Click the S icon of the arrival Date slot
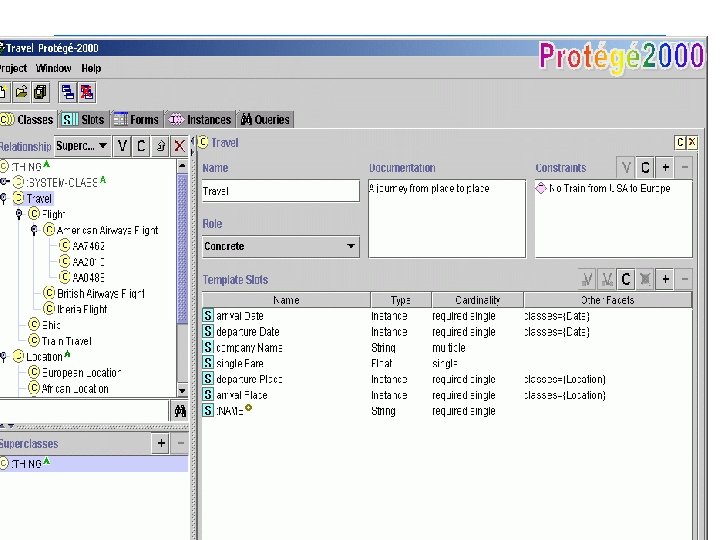 (208, 315)
